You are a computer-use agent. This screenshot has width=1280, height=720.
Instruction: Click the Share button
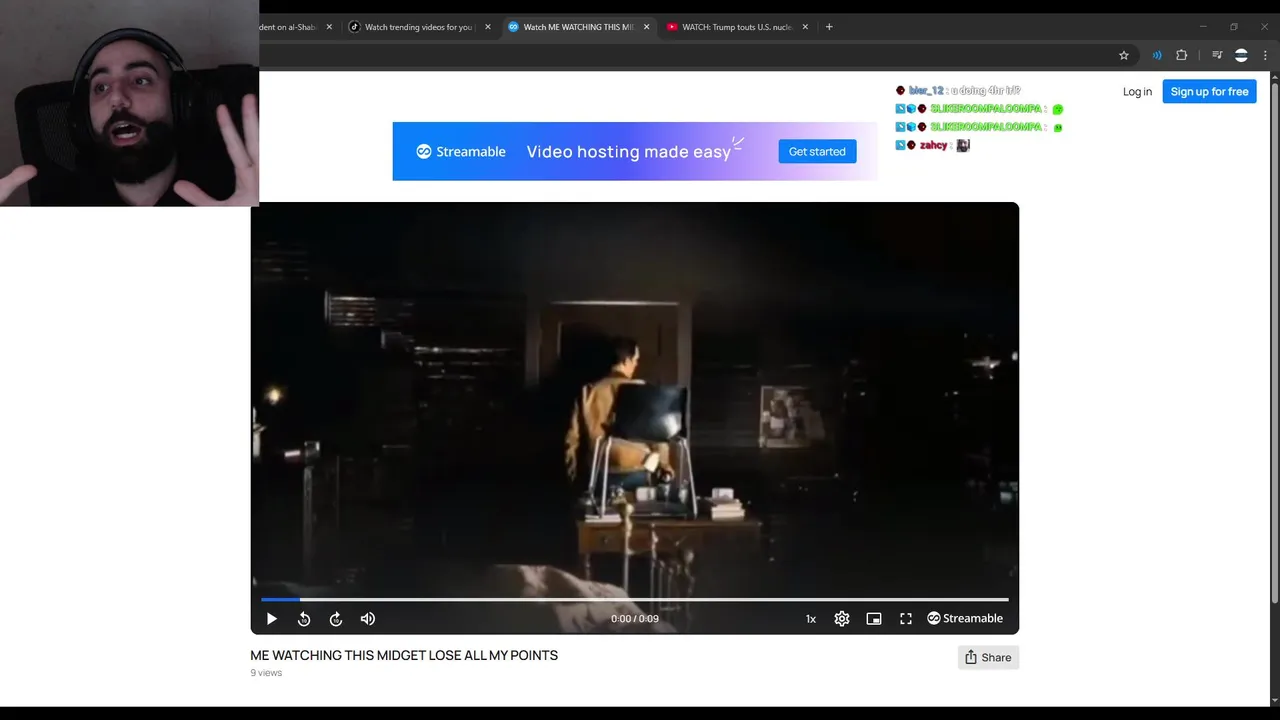coord(988,657)
